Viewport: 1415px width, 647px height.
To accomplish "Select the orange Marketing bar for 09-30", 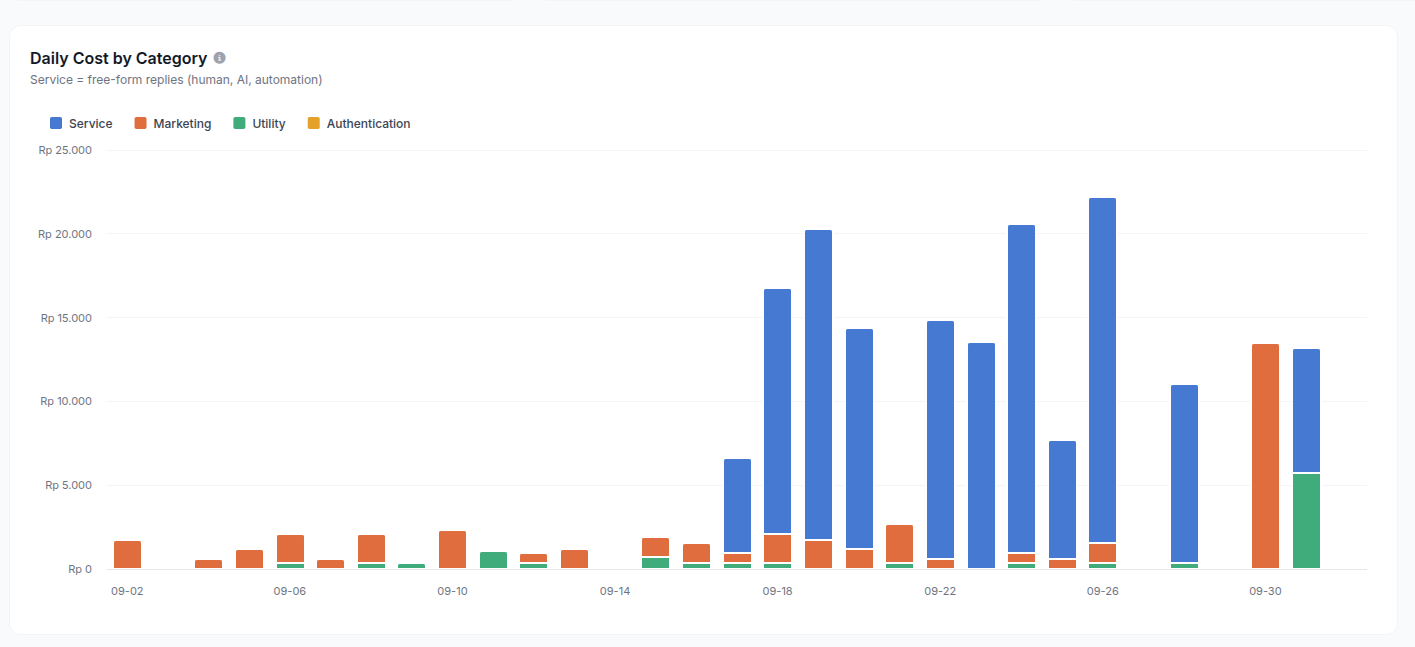I will (x=1265, y=456).
